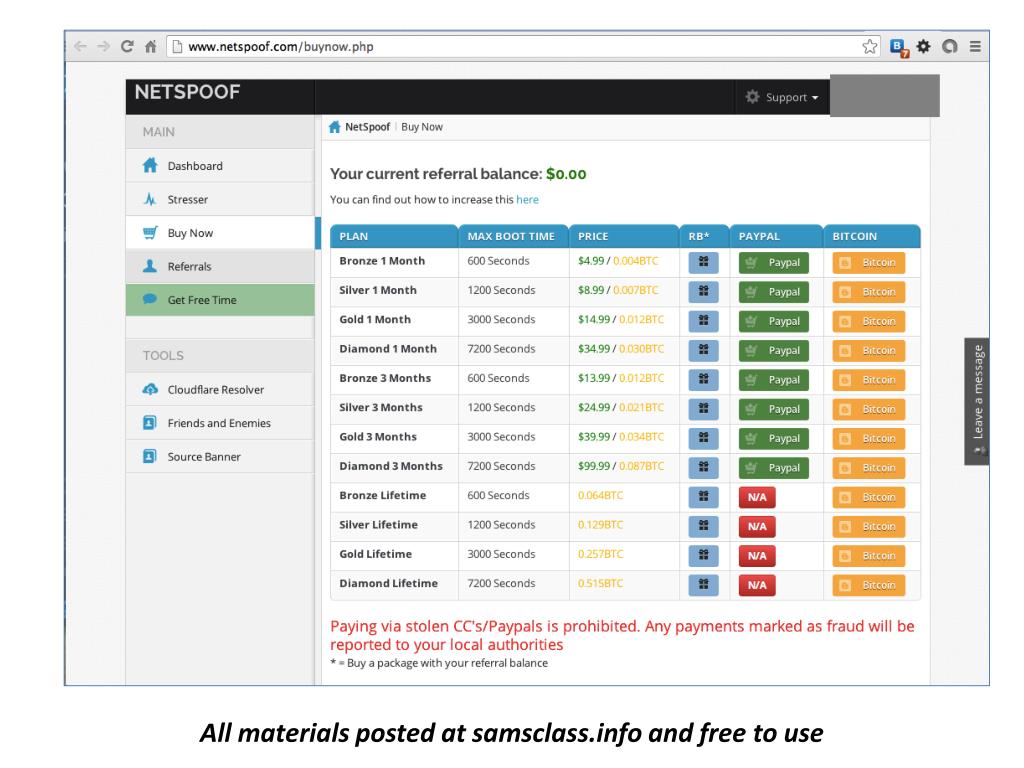Redeem referral balance for Gold 3 Months
The width and height of the screenshot is (1024, 768).
click(703, 439)
